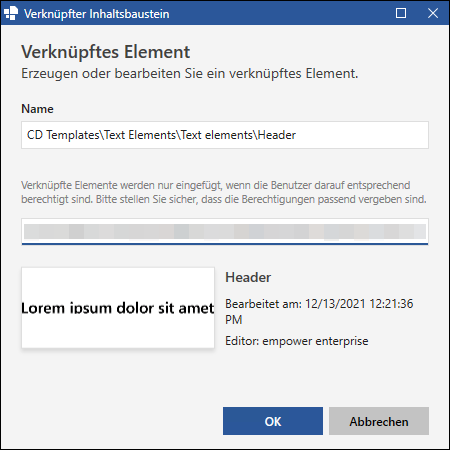
Task: Click the 'Editor: empower enterprise' line
Action: pyautogui.click(x=297, y=341)
